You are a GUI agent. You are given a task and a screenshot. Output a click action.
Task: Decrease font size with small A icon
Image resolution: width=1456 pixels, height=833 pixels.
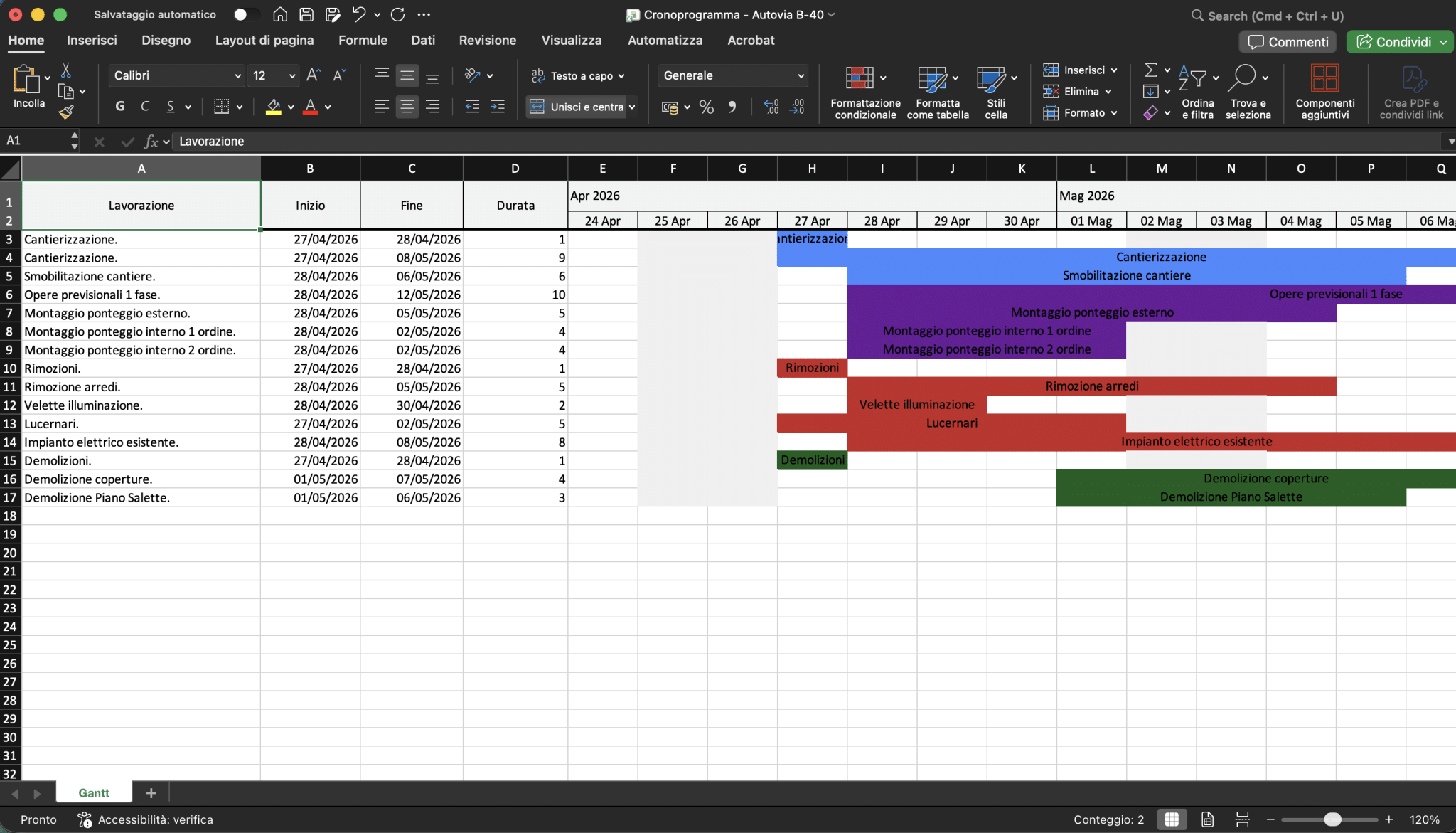[340, 75]
